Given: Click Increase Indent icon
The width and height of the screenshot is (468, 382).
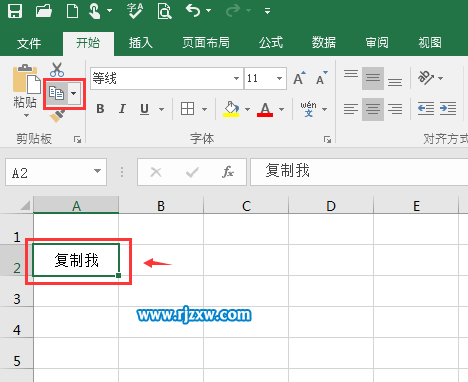Looking at the screenshot, I should (x=448, y=109).
